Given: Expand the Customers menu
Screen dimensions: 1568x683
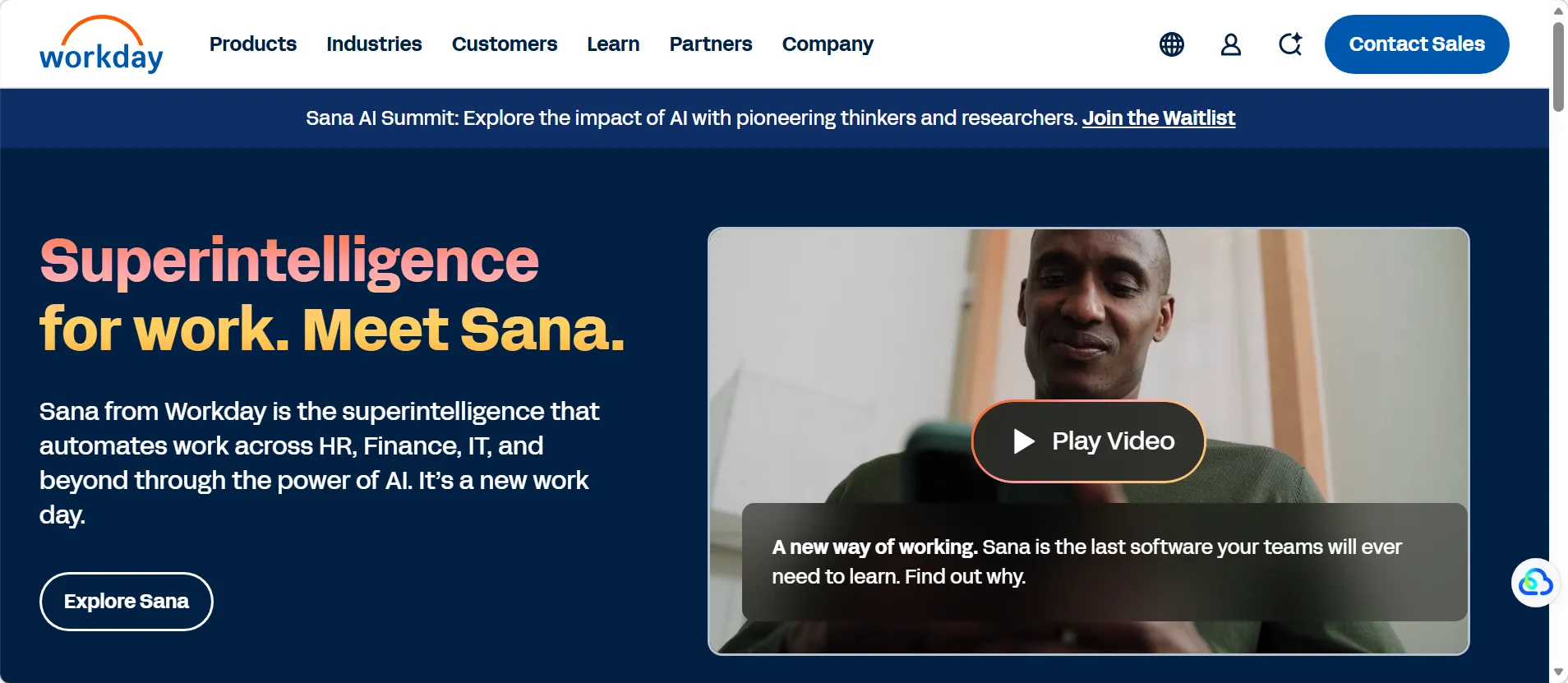Looking at the screenshot, I should [504, 44].
